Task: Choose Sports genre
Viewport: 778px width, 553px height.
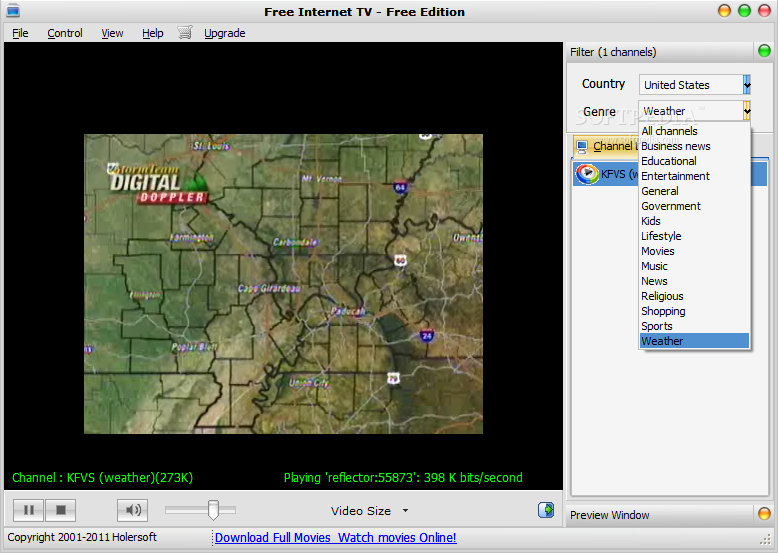Action: click(695, 326)
